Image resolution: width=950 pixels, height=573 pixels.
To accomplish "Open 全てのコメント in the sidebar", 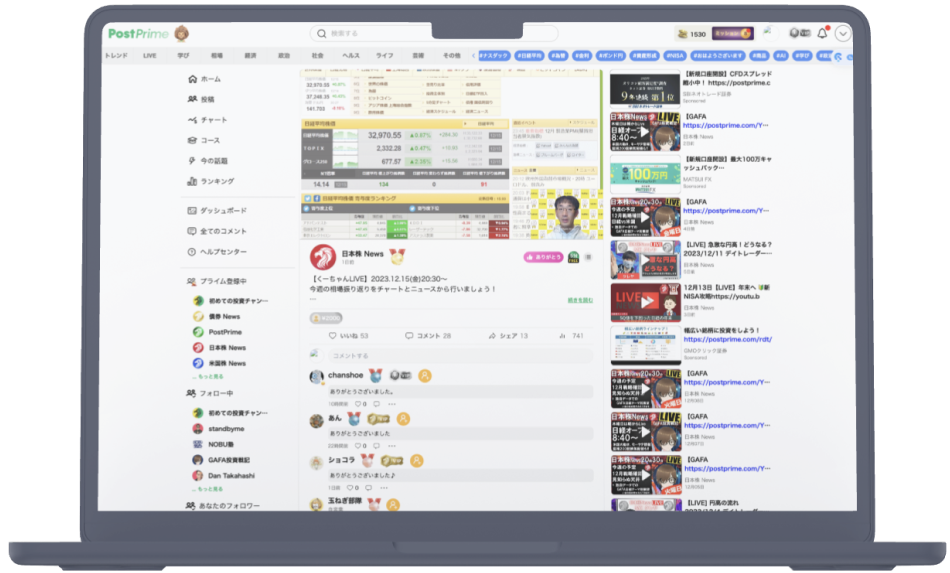I will pos(217,231).
